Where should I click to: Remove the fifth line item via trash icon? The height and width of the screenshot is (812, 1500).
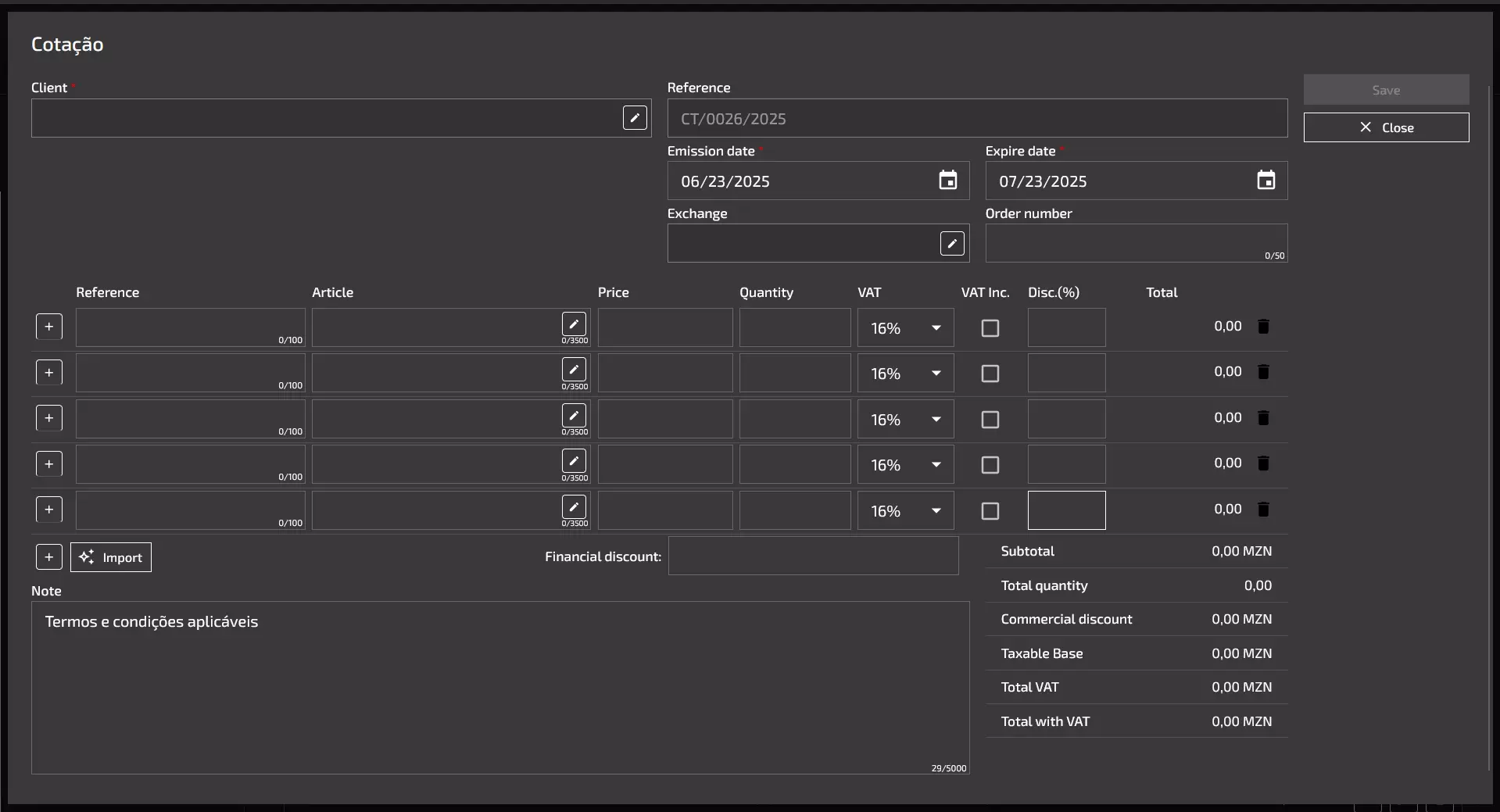1263,510
